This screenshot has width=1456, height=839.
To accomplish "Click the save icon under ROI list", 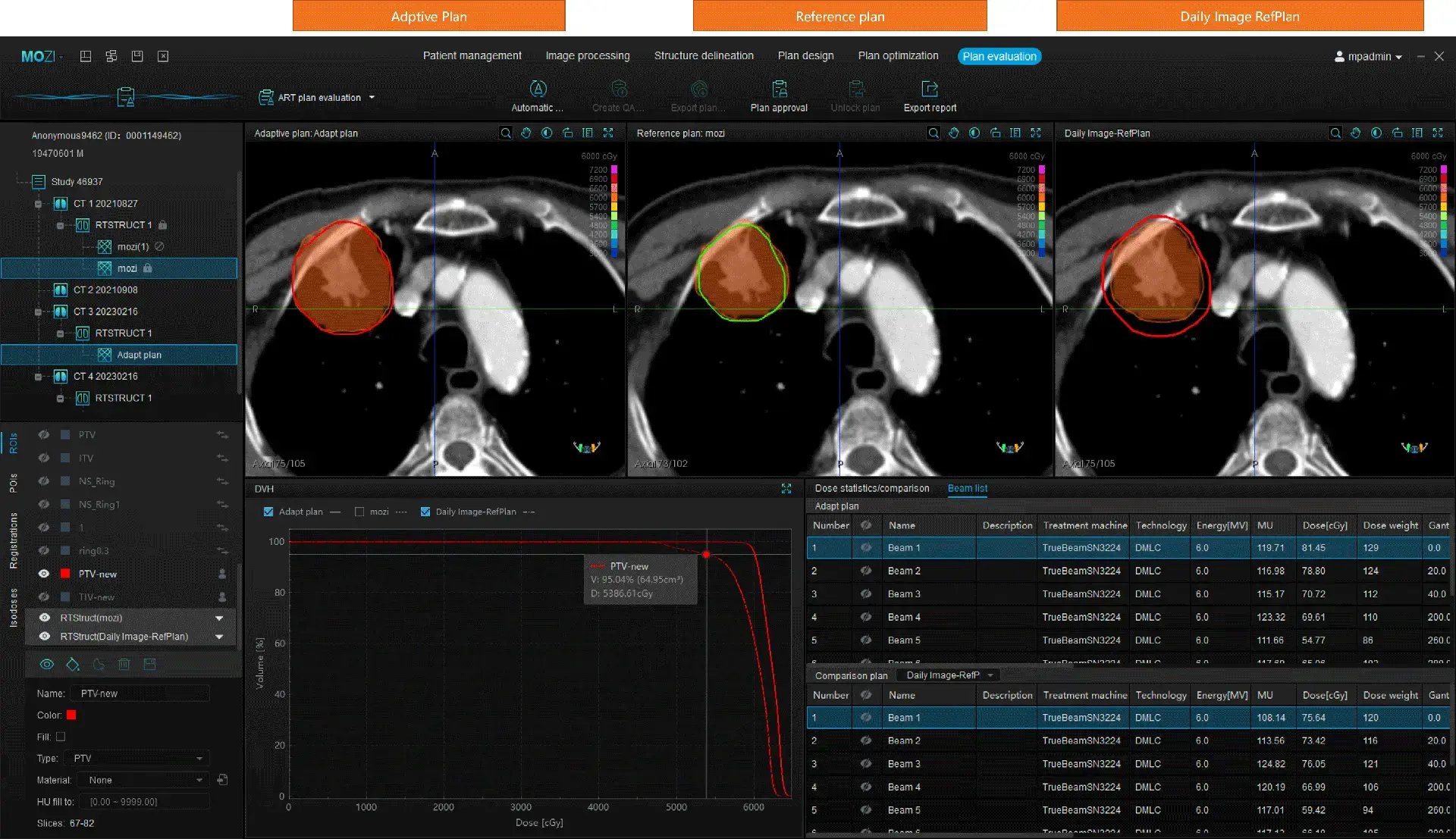I will pos(149,665).
